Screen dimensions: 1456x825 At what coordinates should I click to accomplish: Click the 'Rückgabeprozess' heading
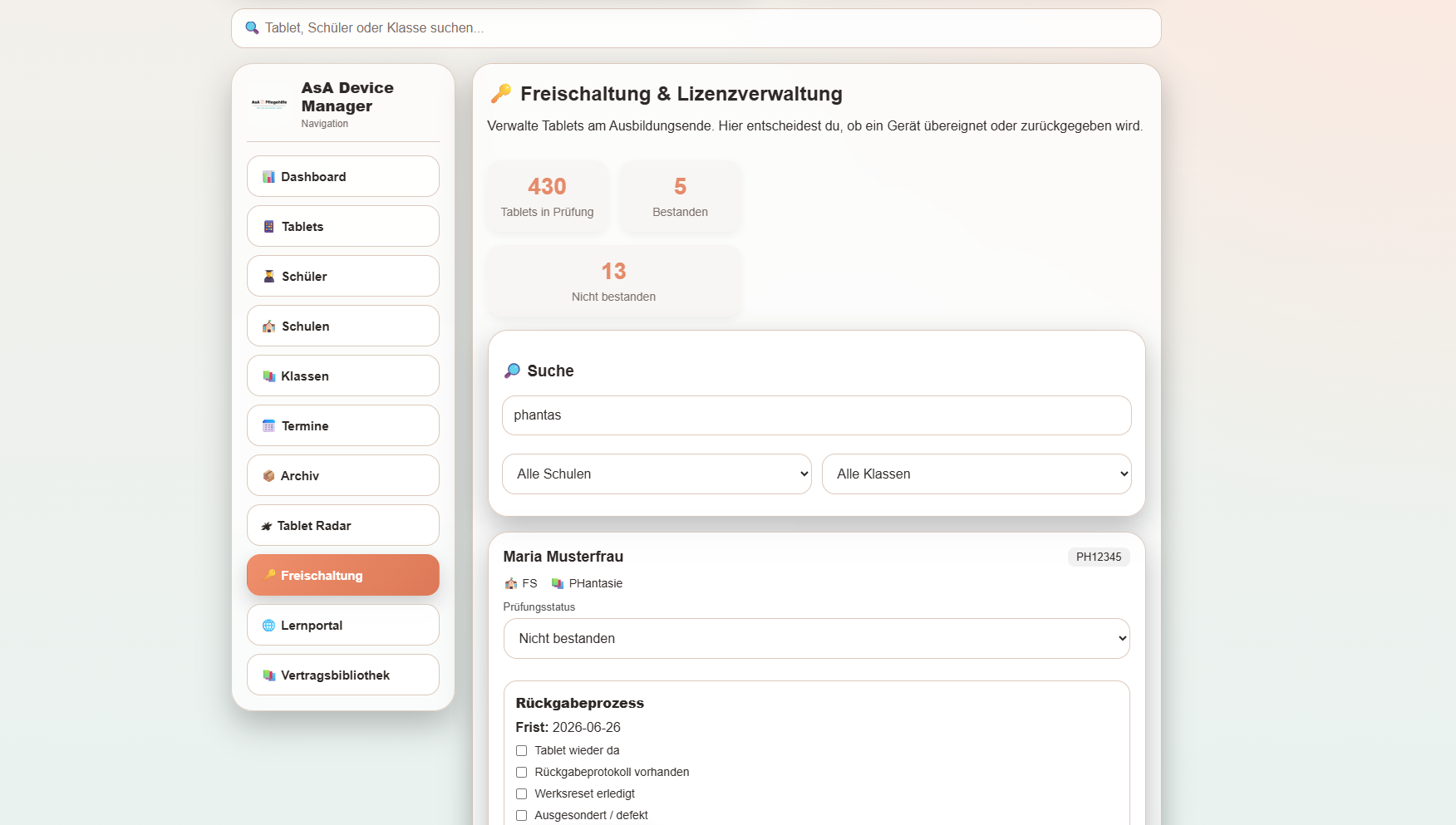579,703
